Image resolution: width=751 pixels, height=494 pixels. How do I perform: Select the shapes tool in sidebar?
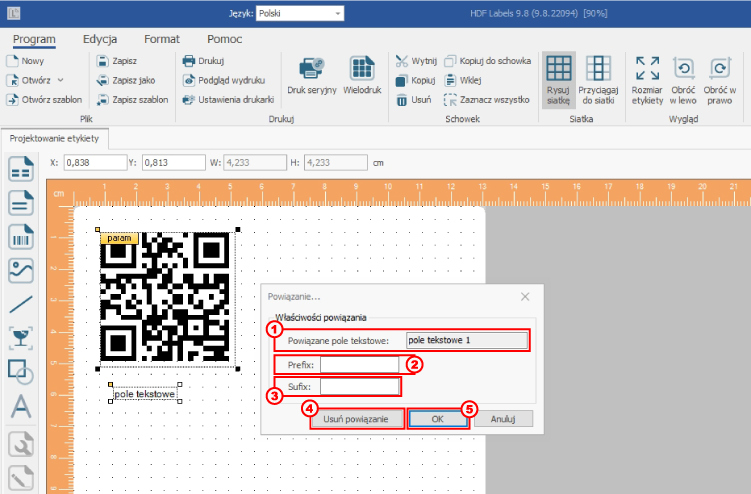[21, 372]
